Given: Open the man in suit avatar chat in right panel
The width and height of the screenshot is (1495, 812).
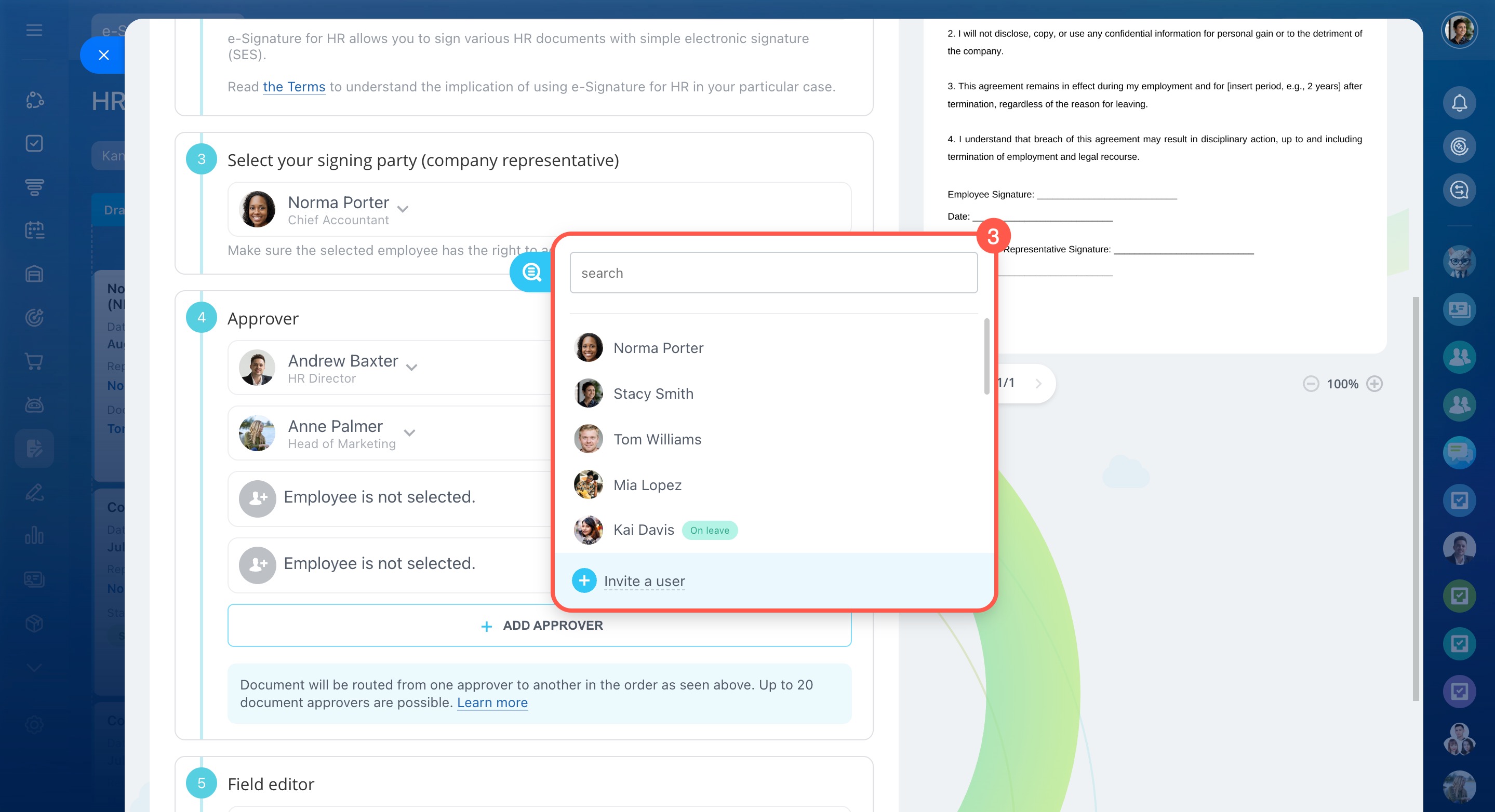Looking at the screenshot, I should pyautogui.click(x=1459, y=548).
